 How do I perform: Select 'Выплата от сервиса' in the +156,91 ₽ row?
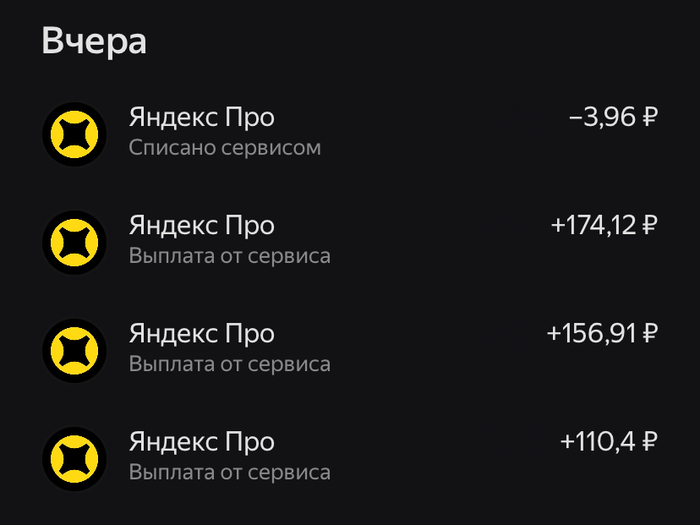coord(229,364)
